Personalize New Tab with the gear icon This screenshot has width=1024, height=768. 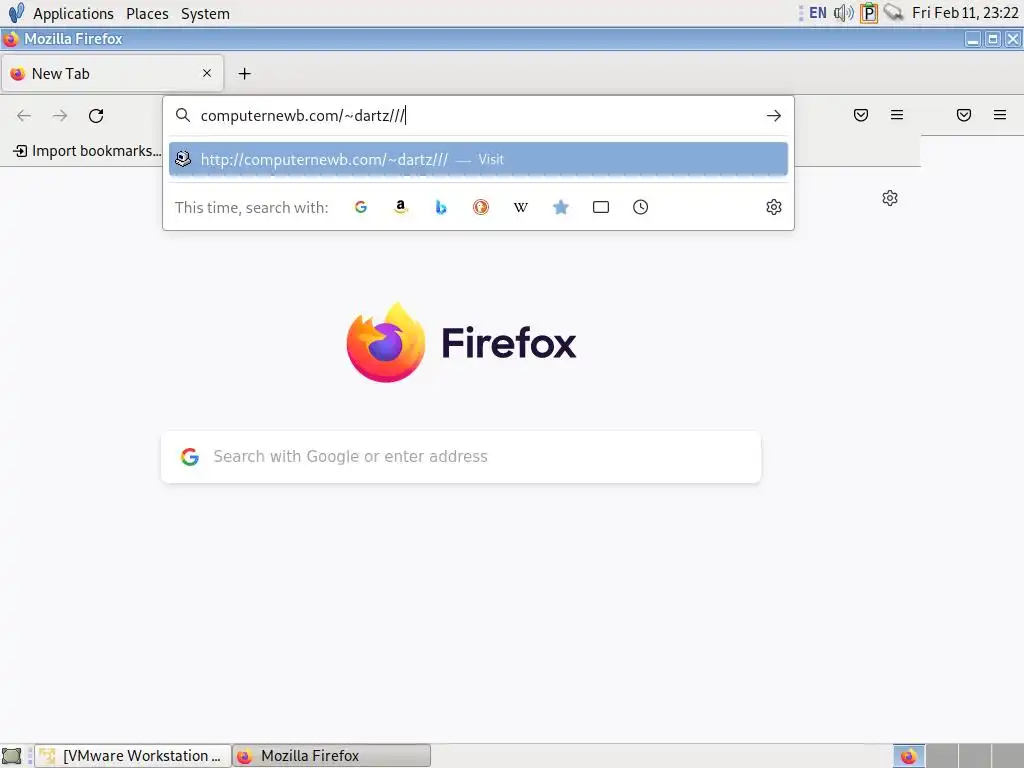(889, 198)
